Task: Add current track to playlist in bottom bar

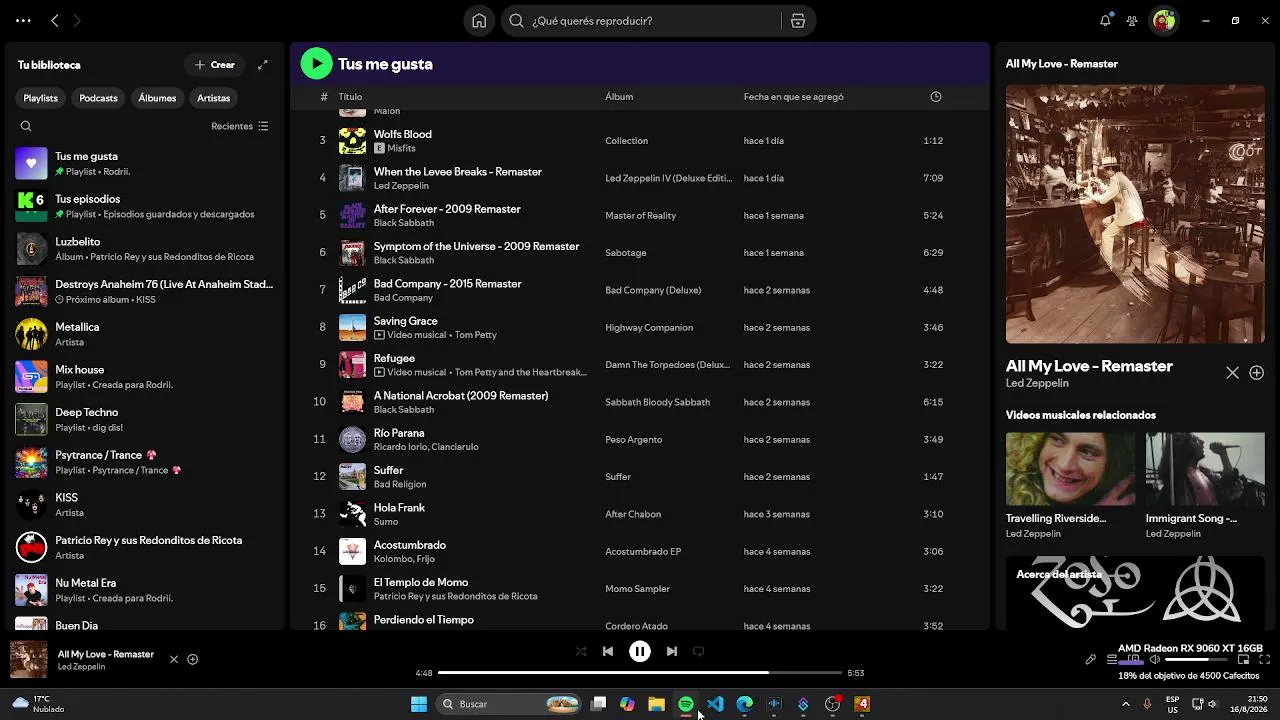Action: 193,660
